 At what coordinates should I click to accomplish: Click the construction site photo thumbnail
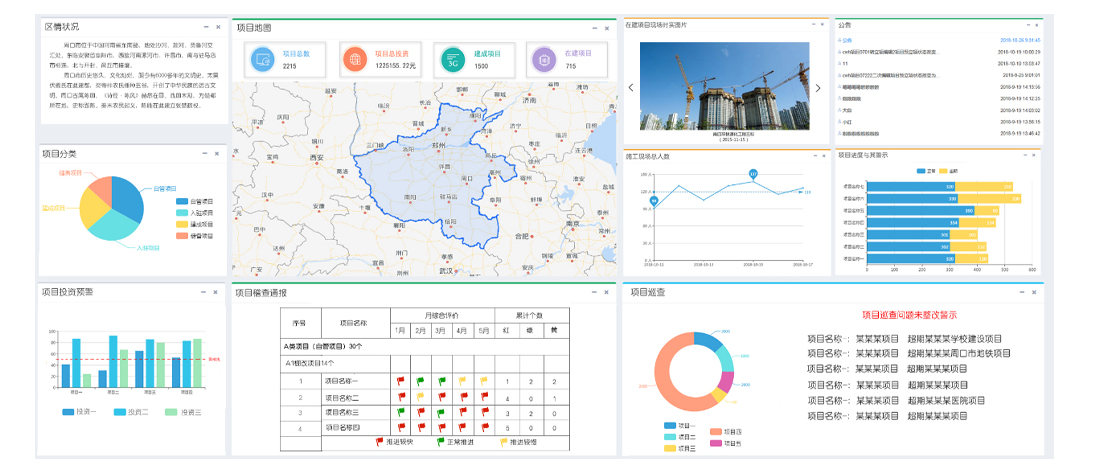tap(724, 85)
